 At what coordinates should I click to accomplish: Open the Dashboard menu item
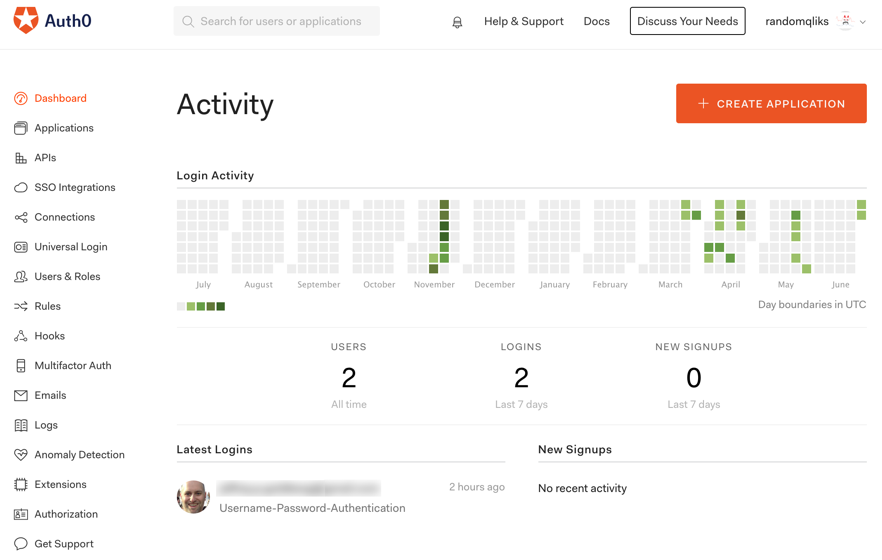(61, 98)
